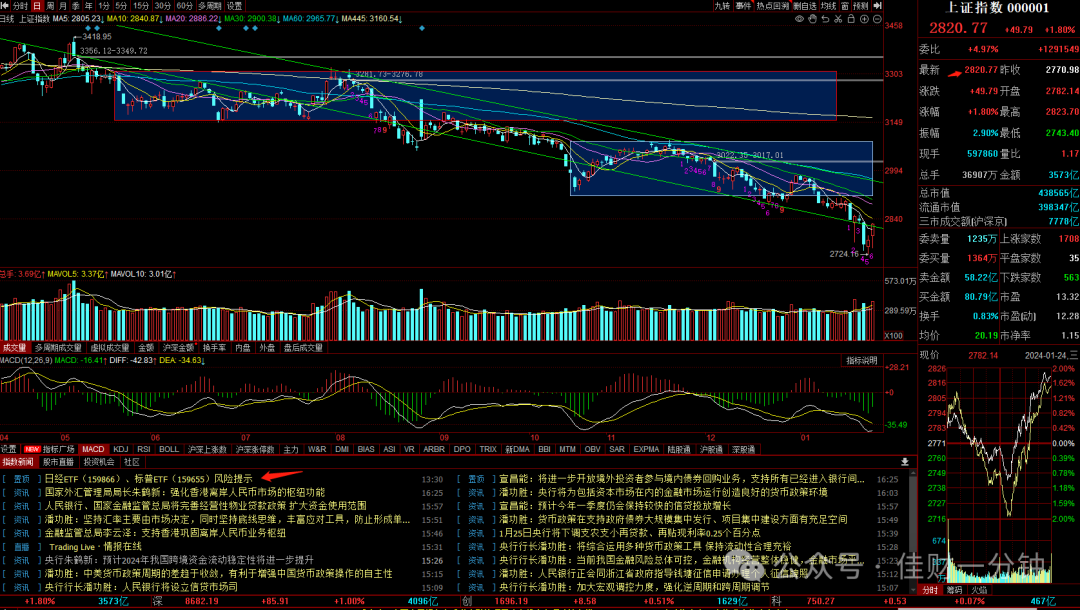Screen dimensions: 1080x610
Task: Click the 指标说明 indicator description button
Action: click(862, 360)
